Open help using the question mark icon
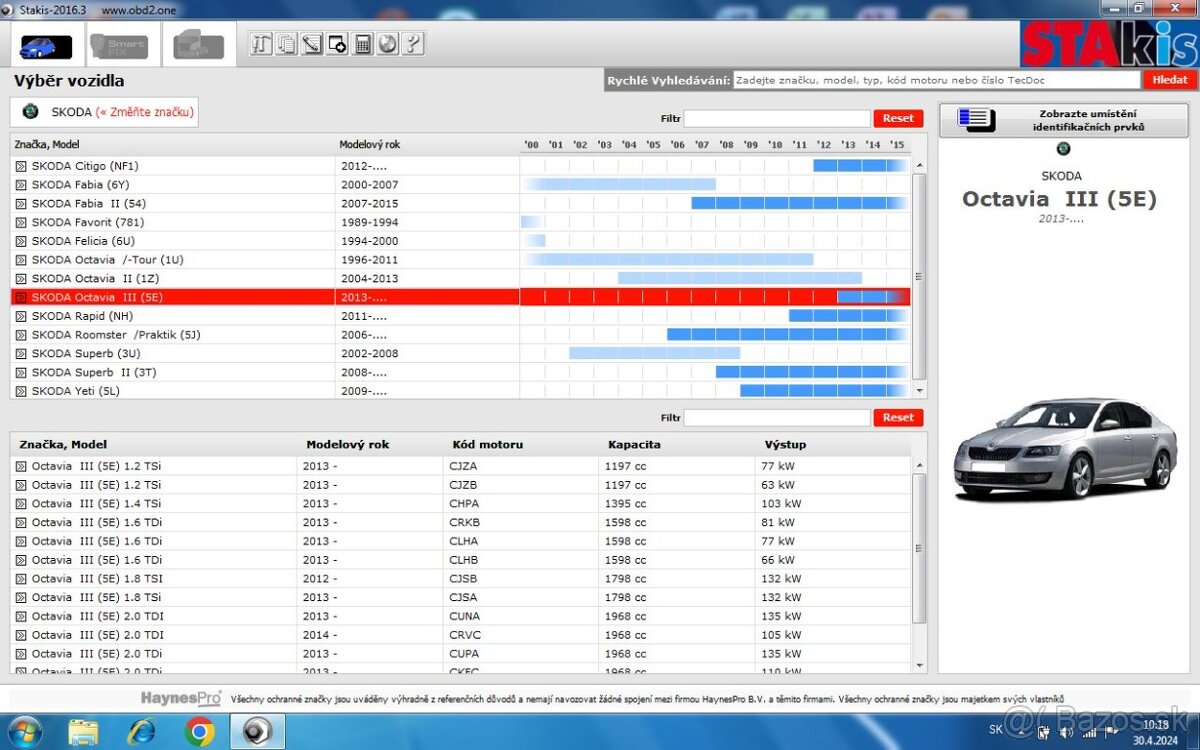 click(x=412, y=43)
